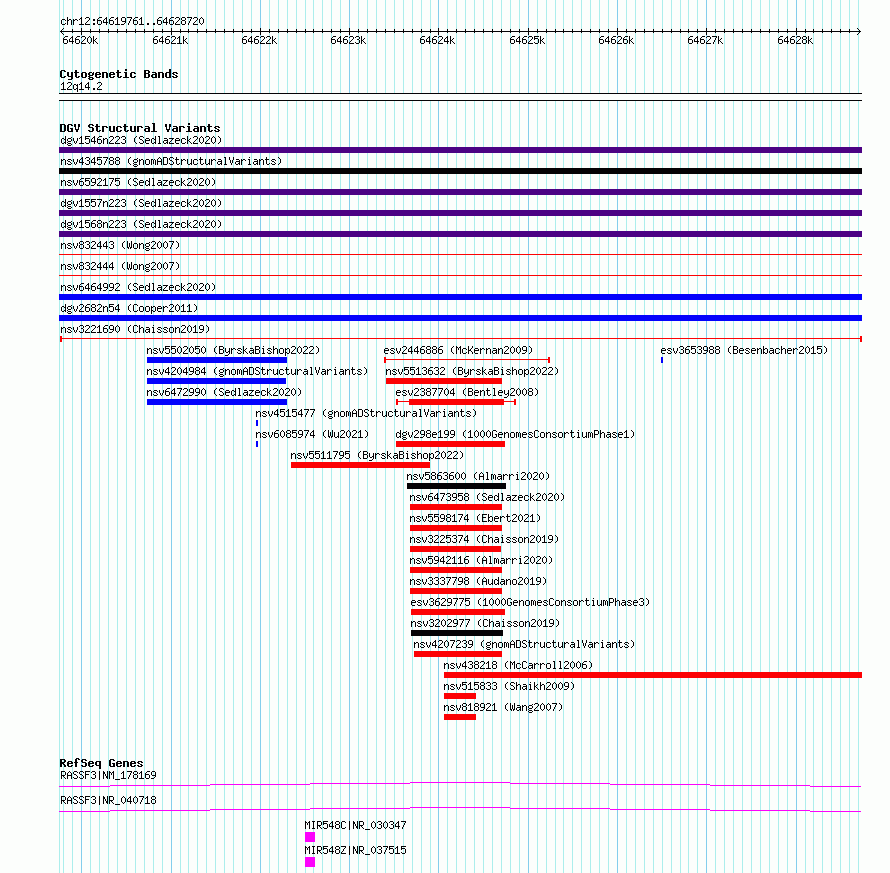Open the nsv832444 (Wong2007) variant entry

point(120,266)
